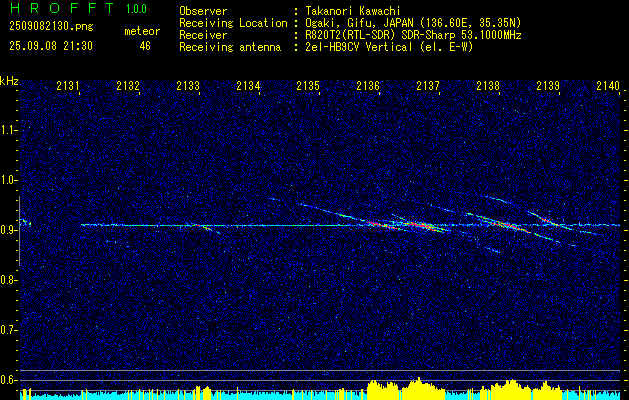The image size is (629, 400).
Task: Click the 'Receiver' field label
Action: click(x=203, y=35)
